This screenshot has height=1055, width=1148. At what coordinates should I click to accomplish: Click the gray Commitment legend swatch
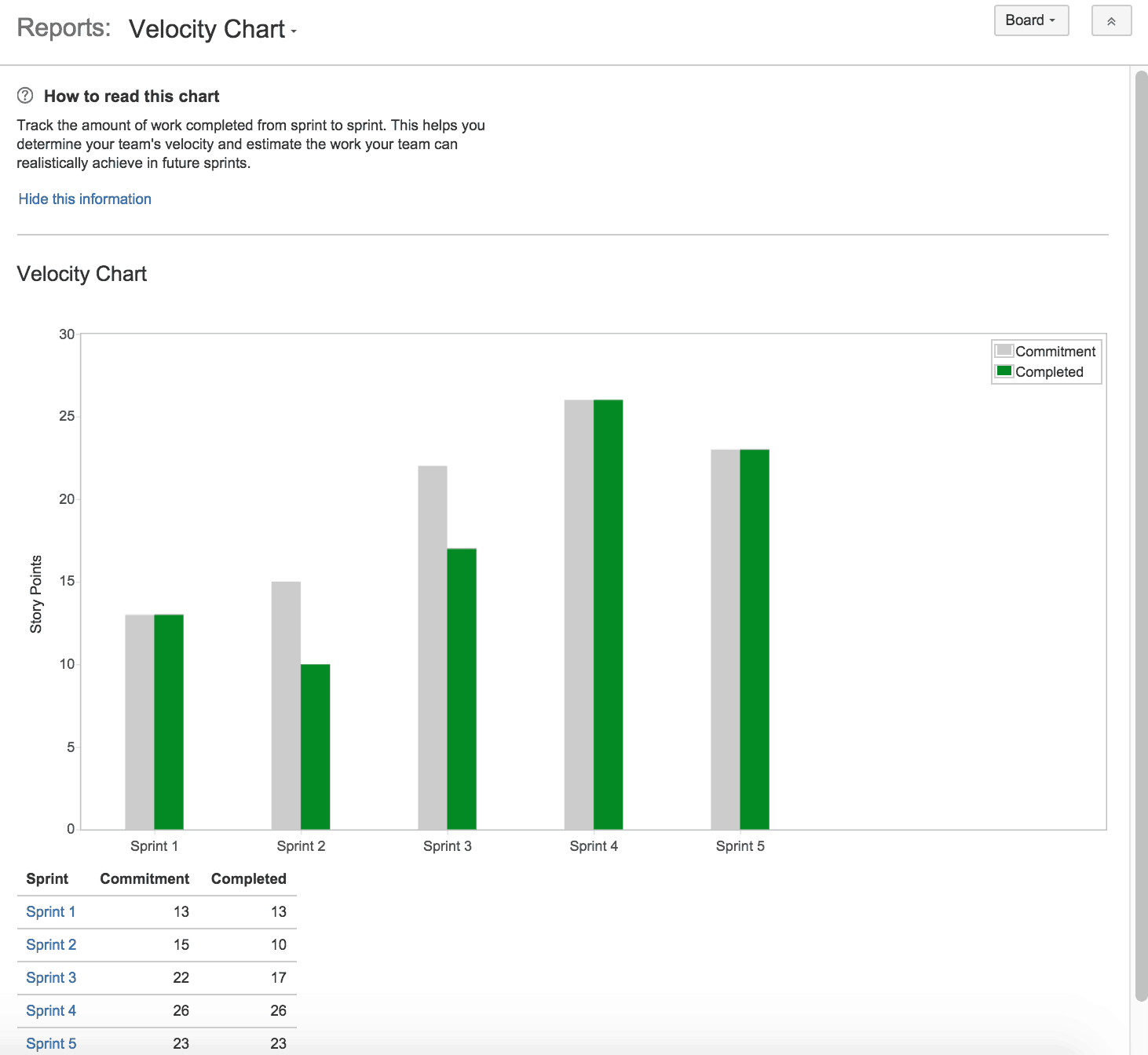tap(1004, 351)
